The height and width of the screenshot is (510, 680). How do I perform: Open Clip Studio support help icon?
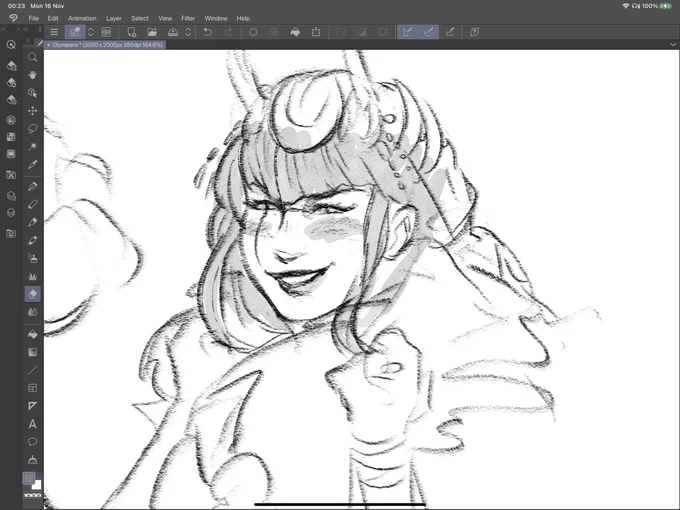pos(474,32)
